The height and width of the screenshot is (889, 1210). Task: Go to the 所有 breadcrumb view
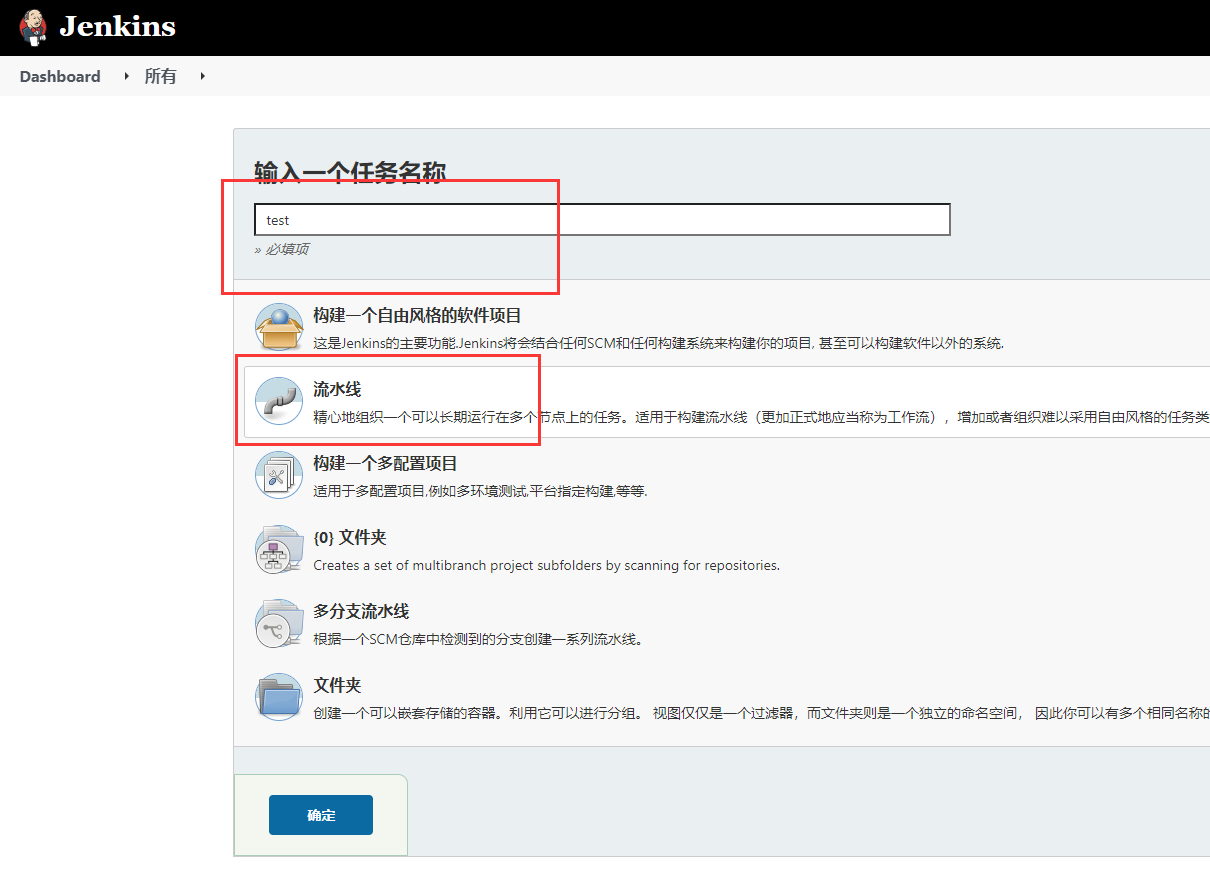160,76
